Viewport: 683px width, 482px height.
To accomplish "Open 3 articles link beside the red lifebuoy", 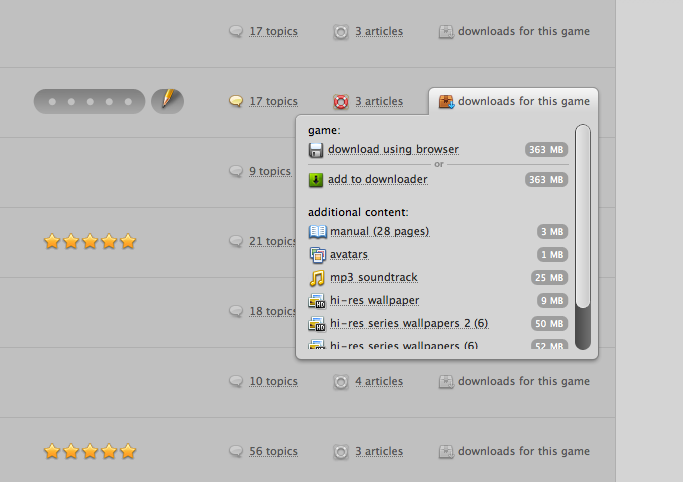I will 379,101.
